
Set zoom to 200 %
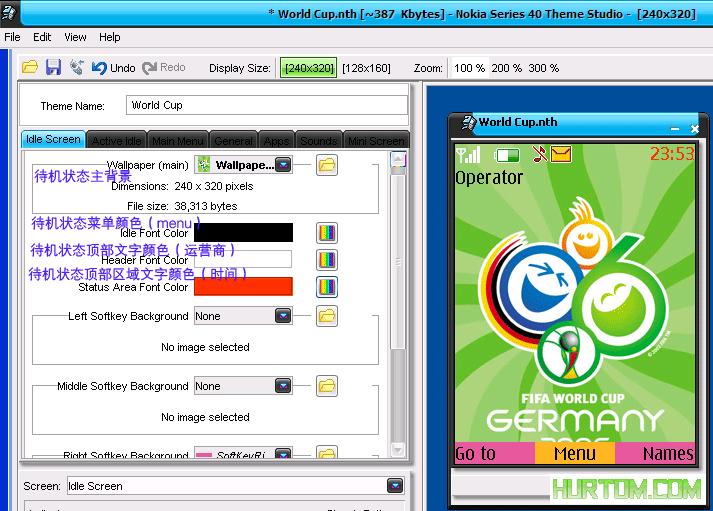(x=506, y=68)
